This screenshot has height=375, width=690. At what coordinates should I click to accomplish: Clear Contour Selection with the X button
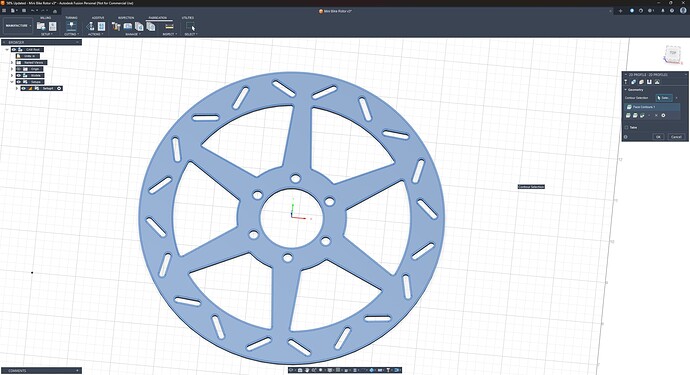(676, 98)
